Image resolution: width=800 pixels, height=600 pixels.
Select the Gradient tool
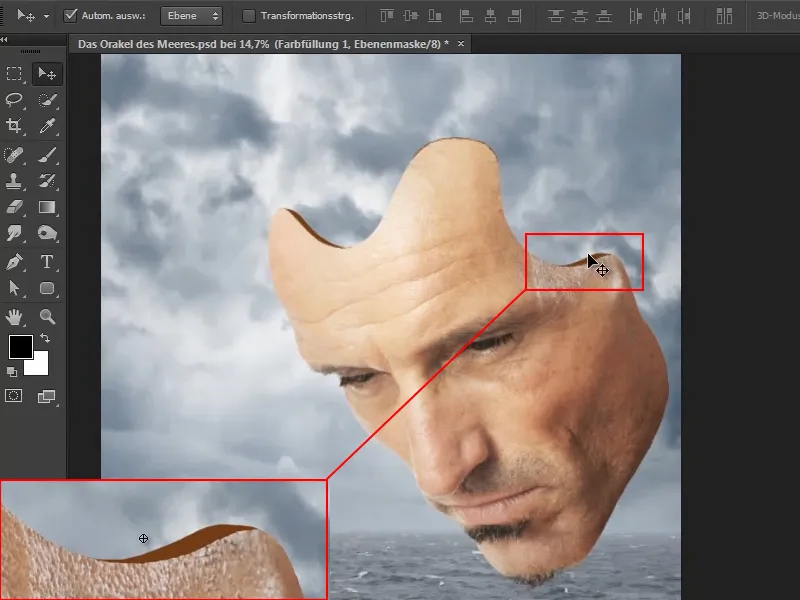tap(47, 207)
